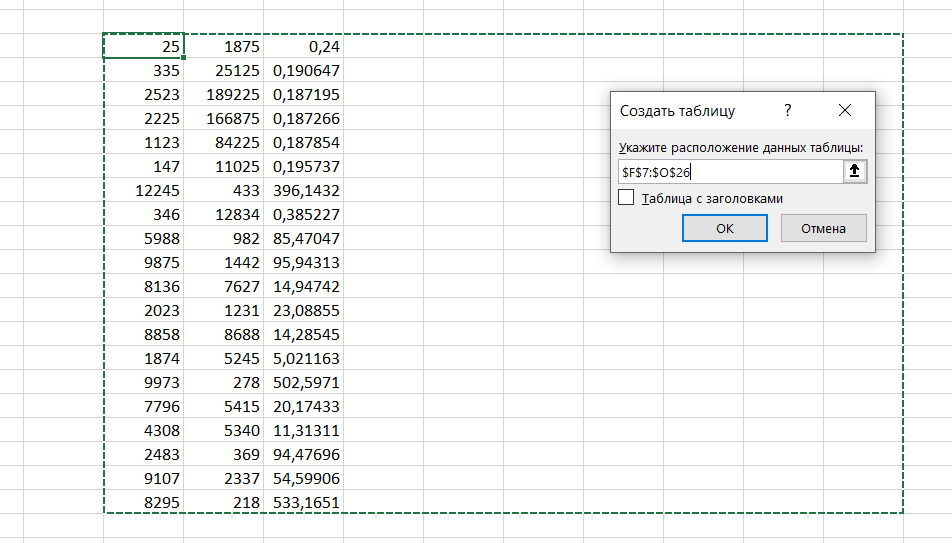Click the cell showing 0,24
The width and height of the screenshot is (952, 543).
[x=303, y=46]
